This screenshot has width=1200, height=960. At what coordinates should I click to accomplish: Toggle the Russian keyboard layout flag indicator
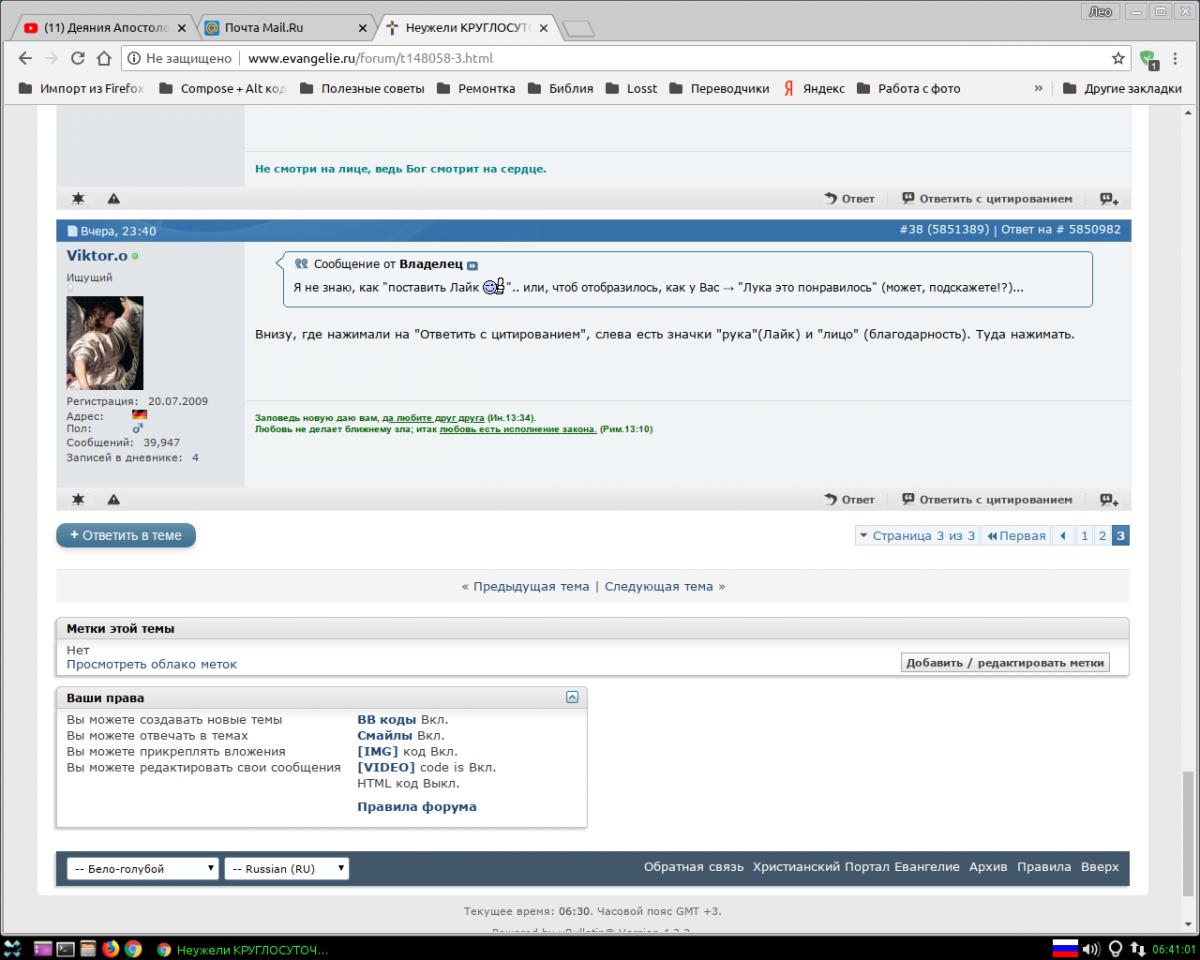click(1064, 948)
